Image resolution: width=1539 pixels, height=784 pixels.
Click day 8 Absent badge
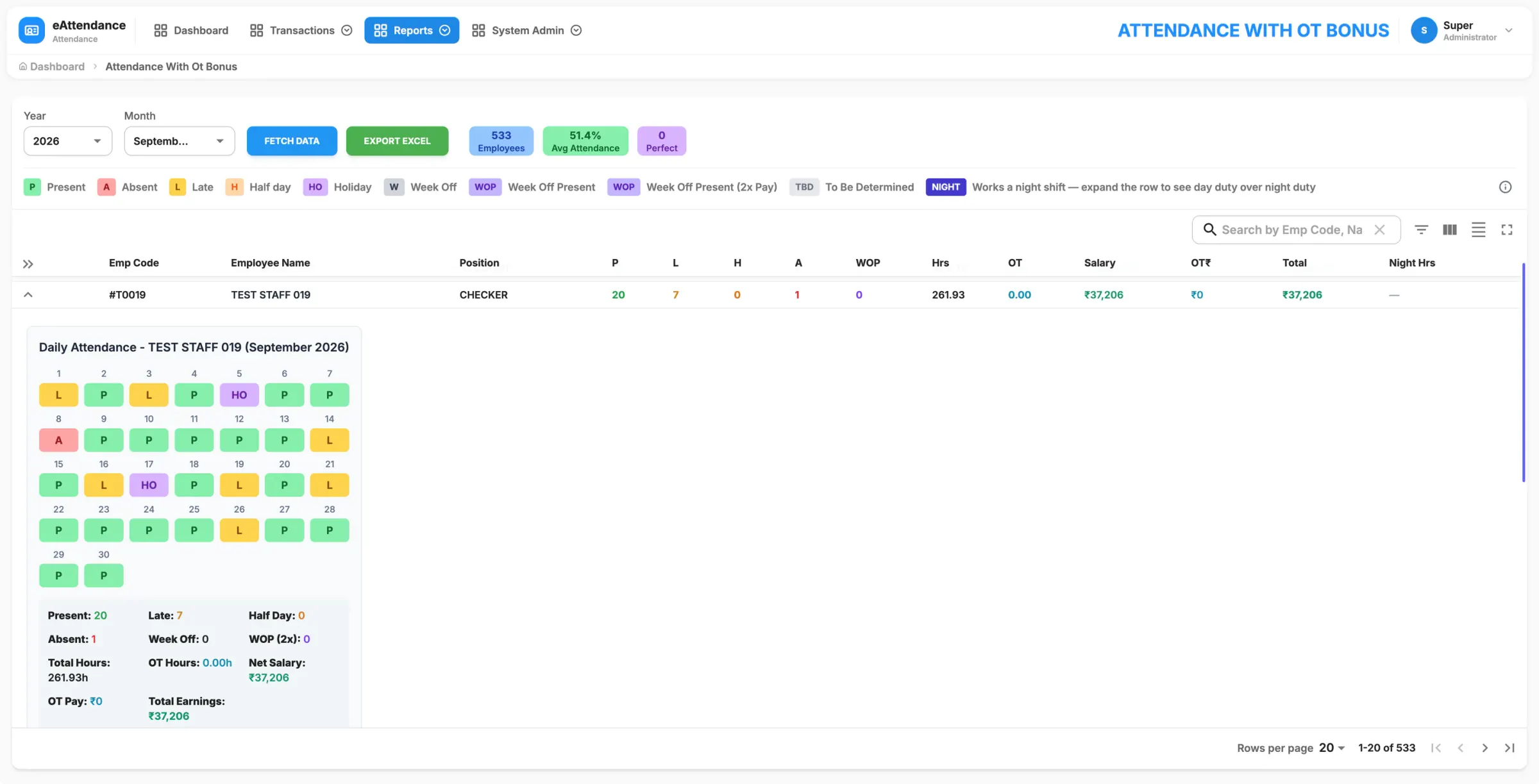coord(58,440)
